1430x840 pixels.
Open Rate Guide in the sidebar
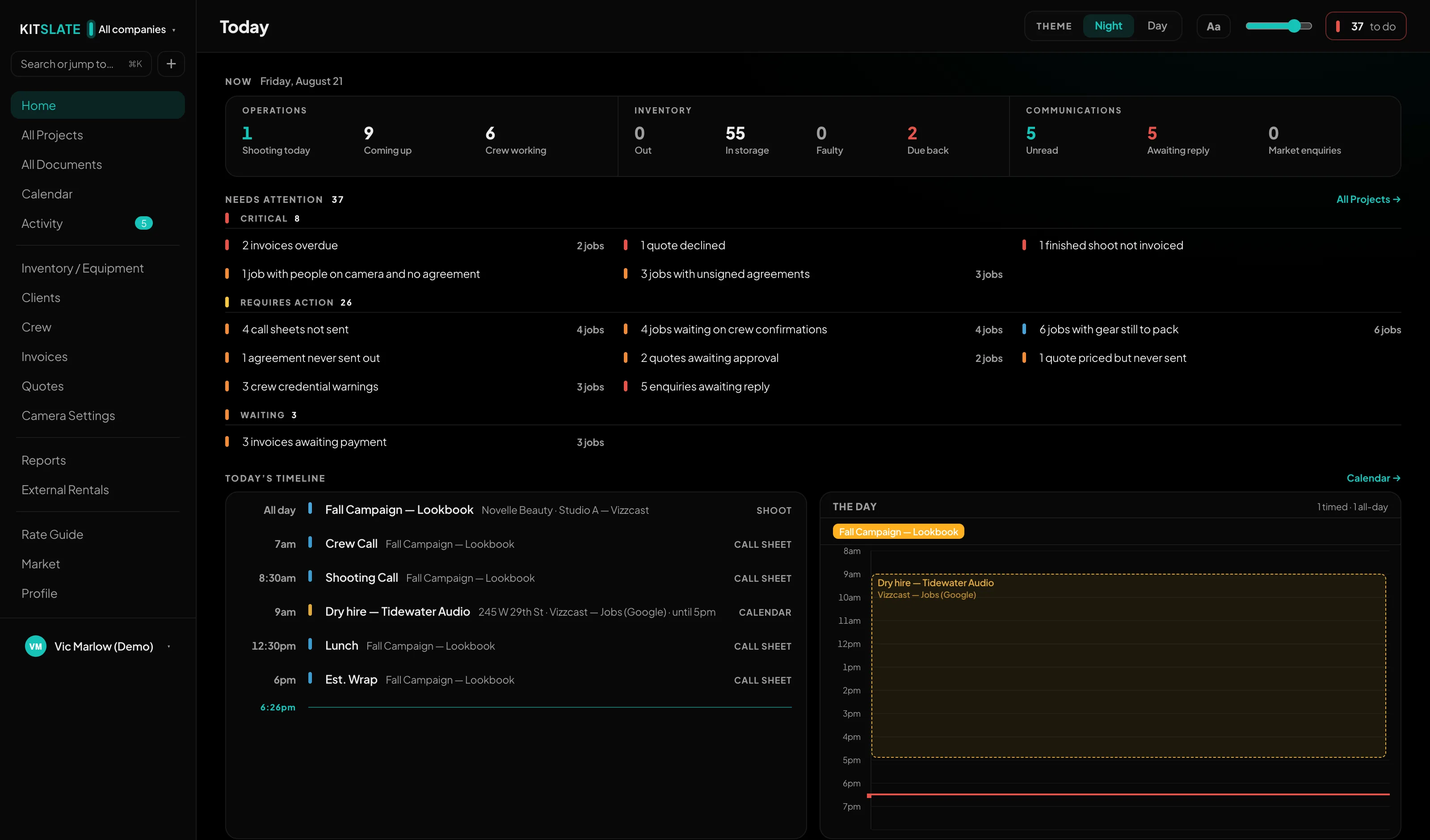97,534
